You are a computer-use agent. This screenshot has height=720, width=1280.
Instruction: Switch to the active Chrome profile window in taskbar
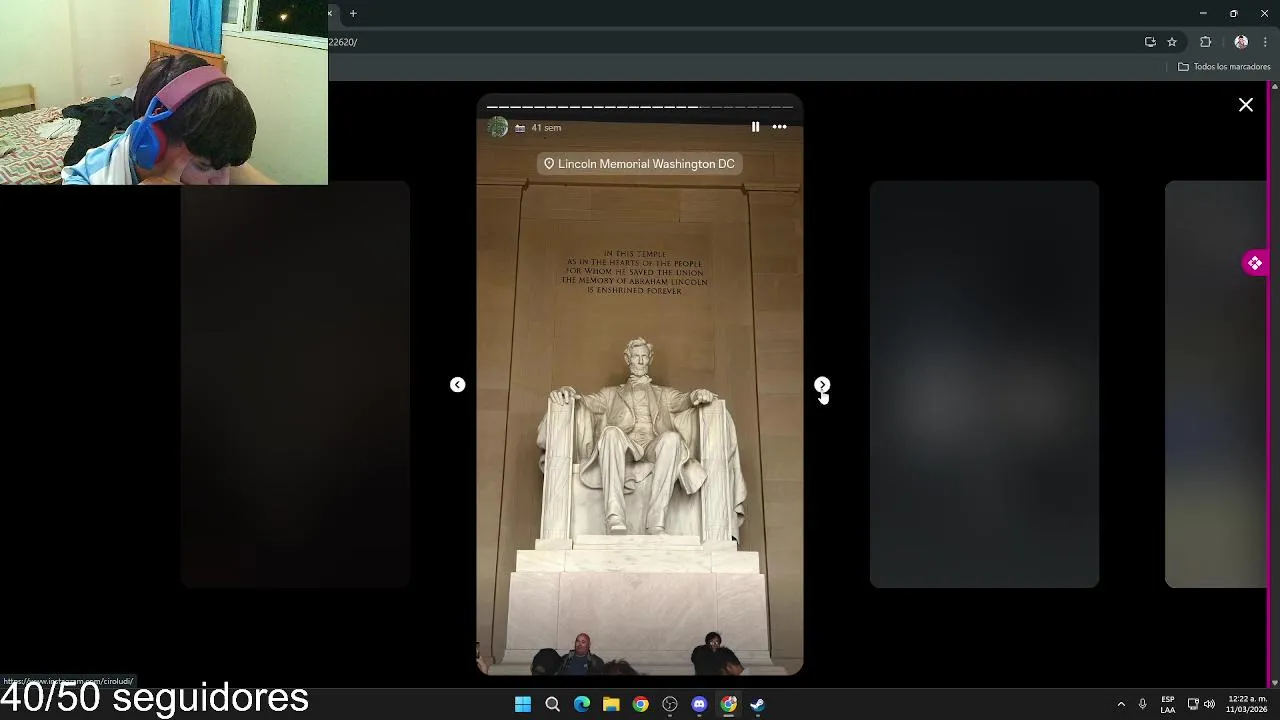tap(728, 704)
